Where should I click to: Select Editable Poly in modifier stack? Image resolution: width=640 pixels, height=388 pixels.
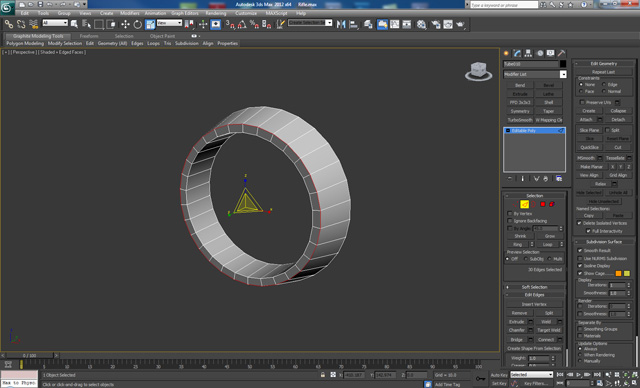click(x=534, y=131)
